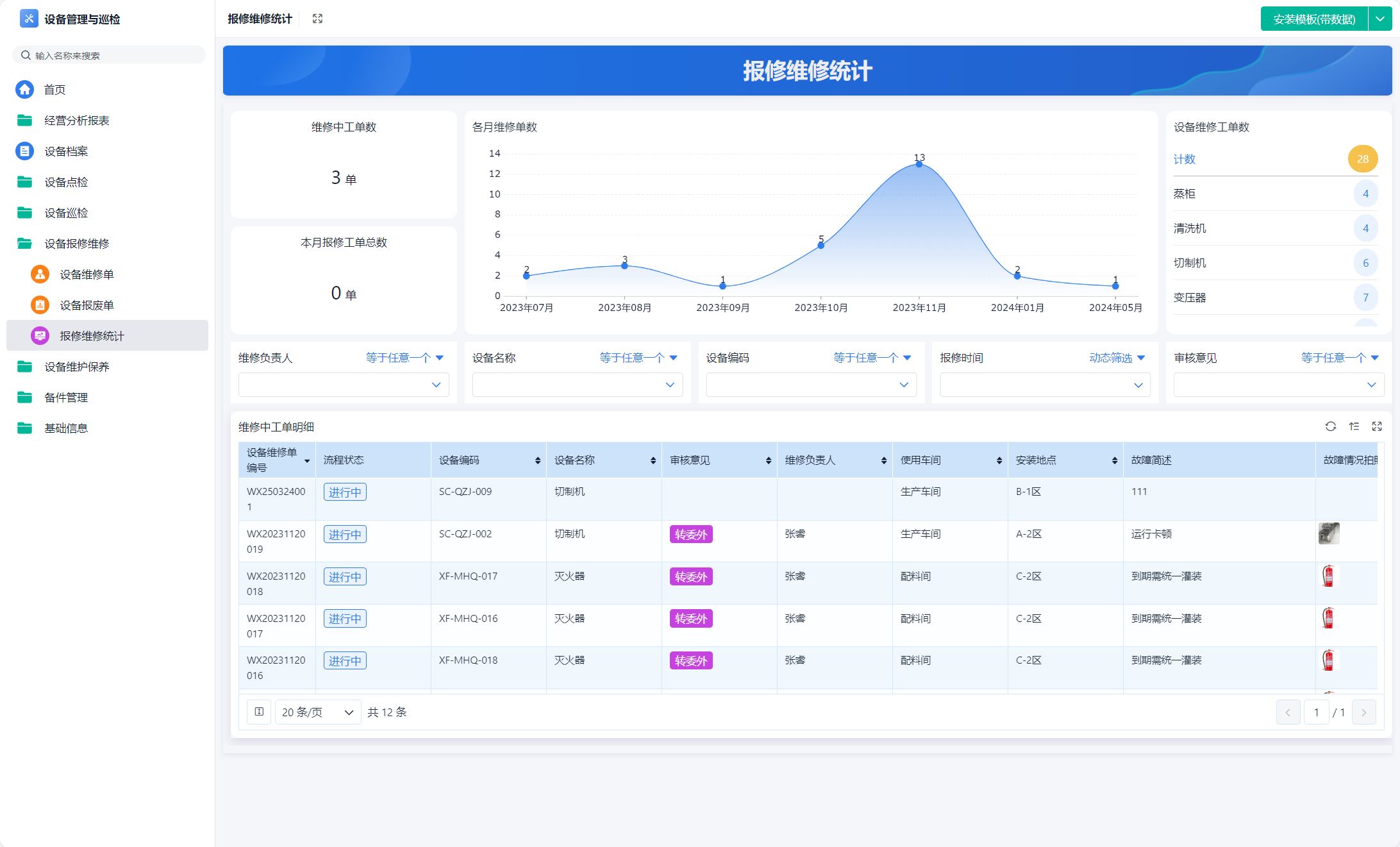Refresh the 维修中工单明细 table

(1330, 426)
